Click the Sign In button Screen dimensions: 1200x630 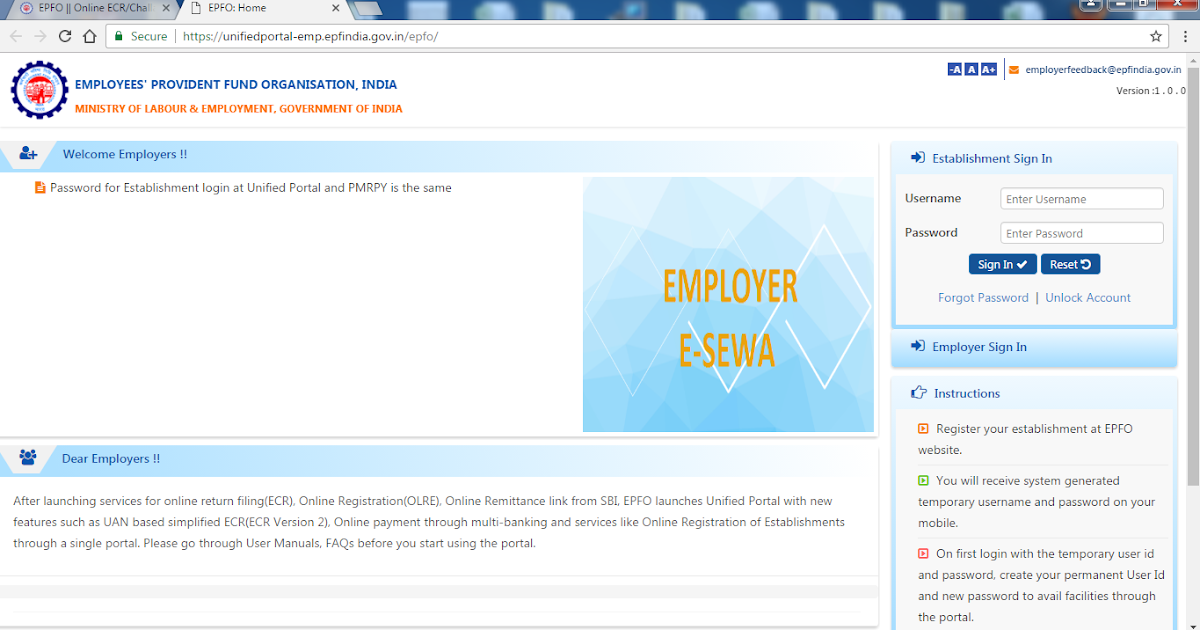coord(1003,264)
